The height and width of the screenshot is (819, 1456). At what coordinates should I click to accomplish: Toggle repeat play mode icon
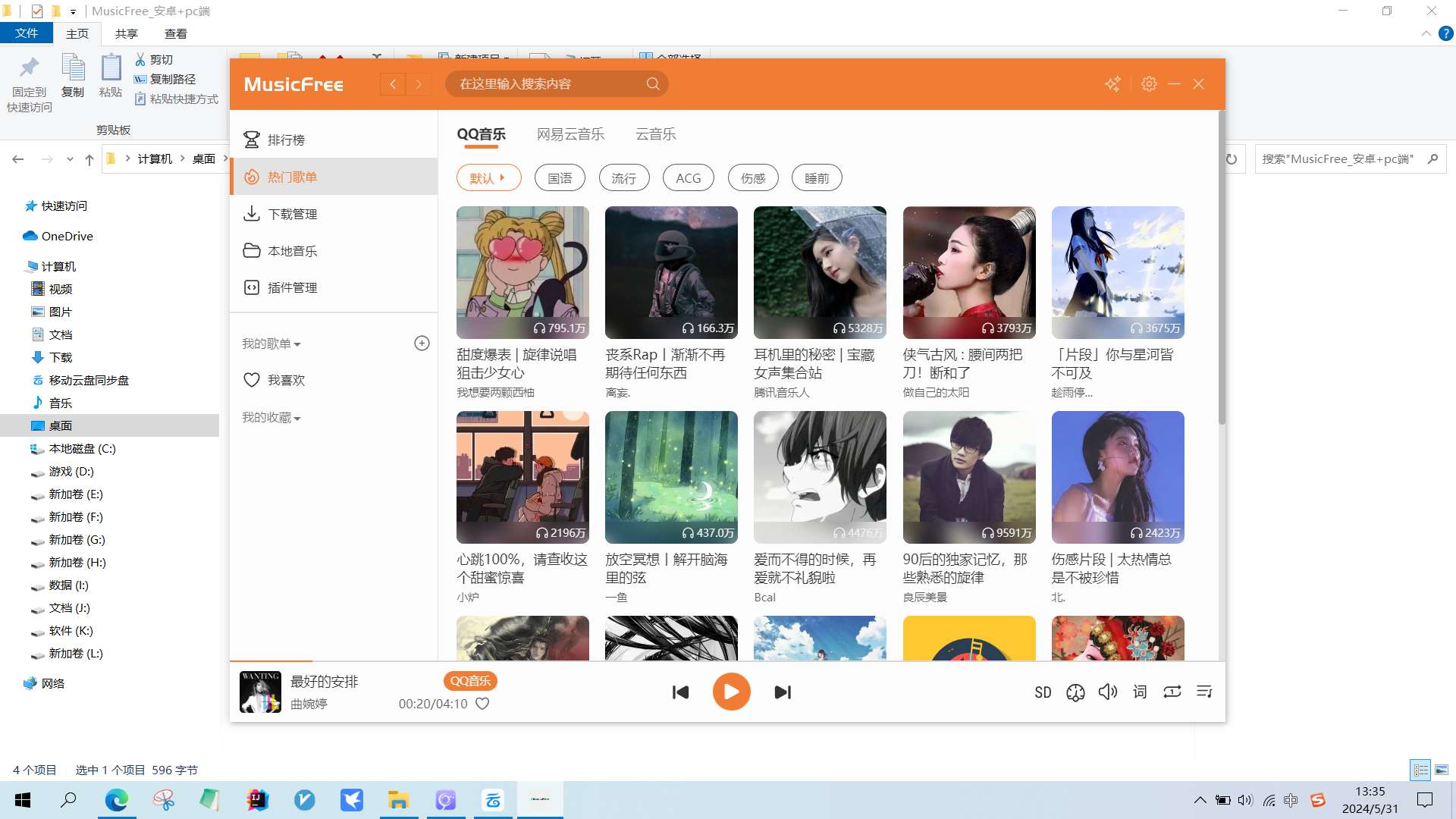1172,692
